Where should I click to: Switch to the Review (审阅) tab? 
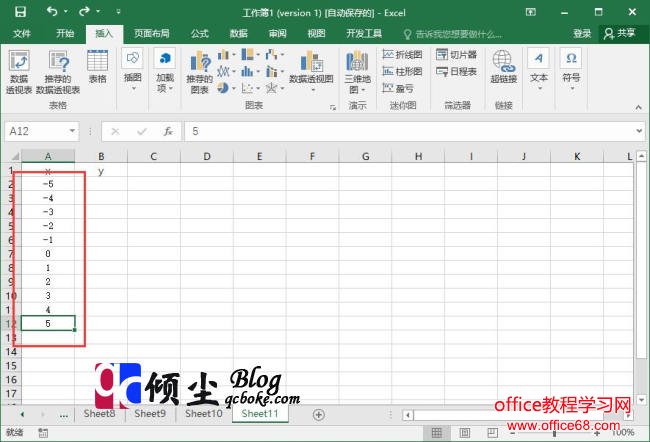277,34
